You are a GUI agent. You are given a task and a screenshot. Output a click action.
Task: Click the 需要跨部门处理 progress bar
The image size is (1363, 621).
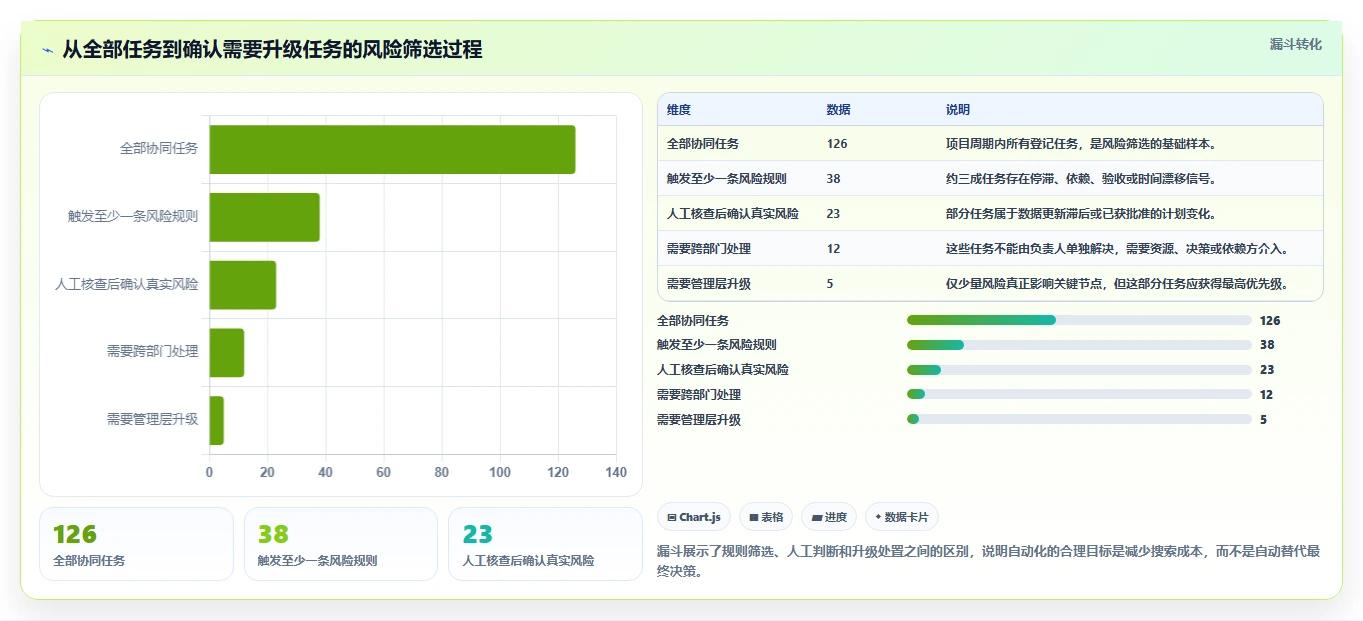tap(1079, 395)
